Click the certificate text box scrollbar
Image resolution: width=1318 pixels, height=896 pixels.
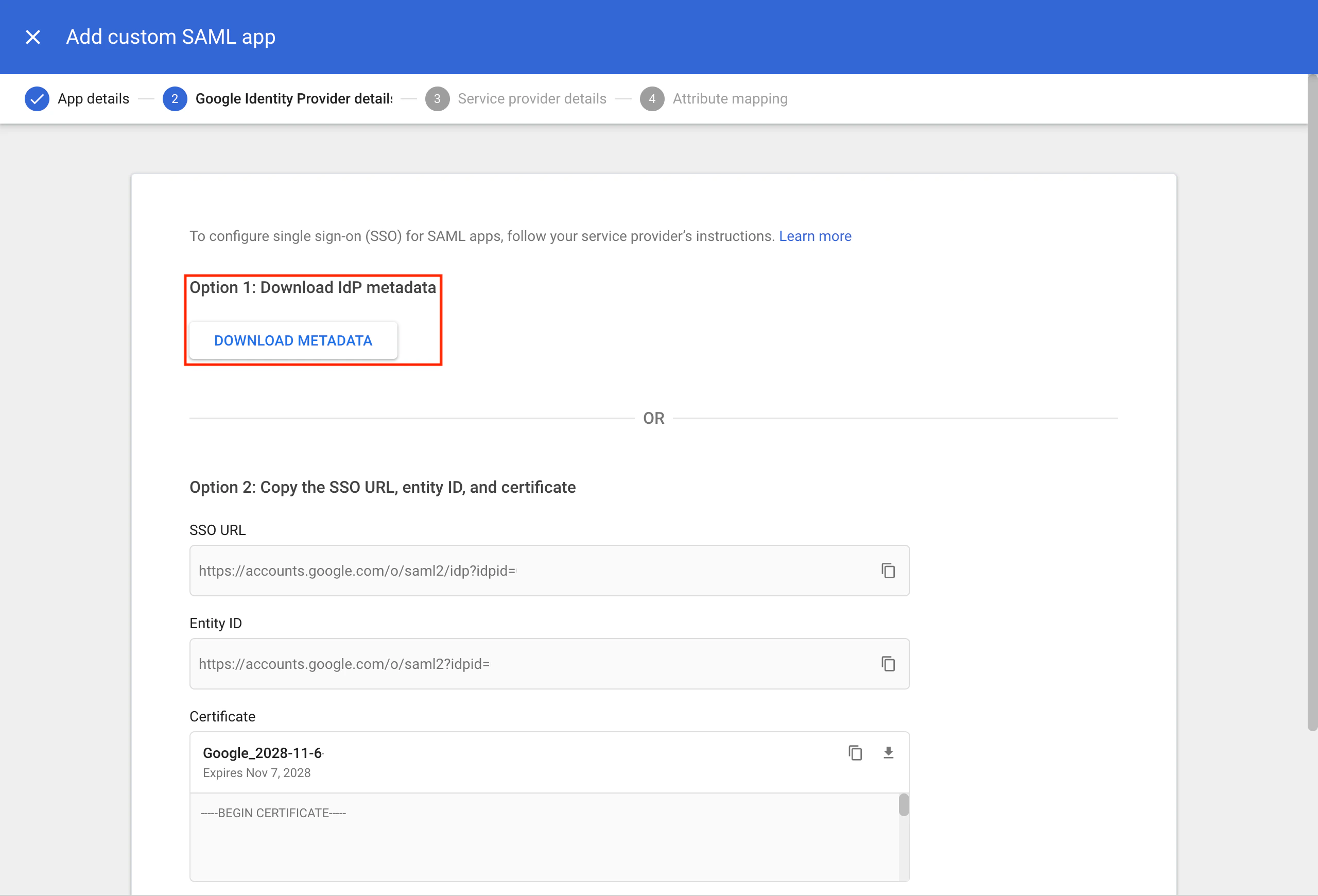point(904,805)
